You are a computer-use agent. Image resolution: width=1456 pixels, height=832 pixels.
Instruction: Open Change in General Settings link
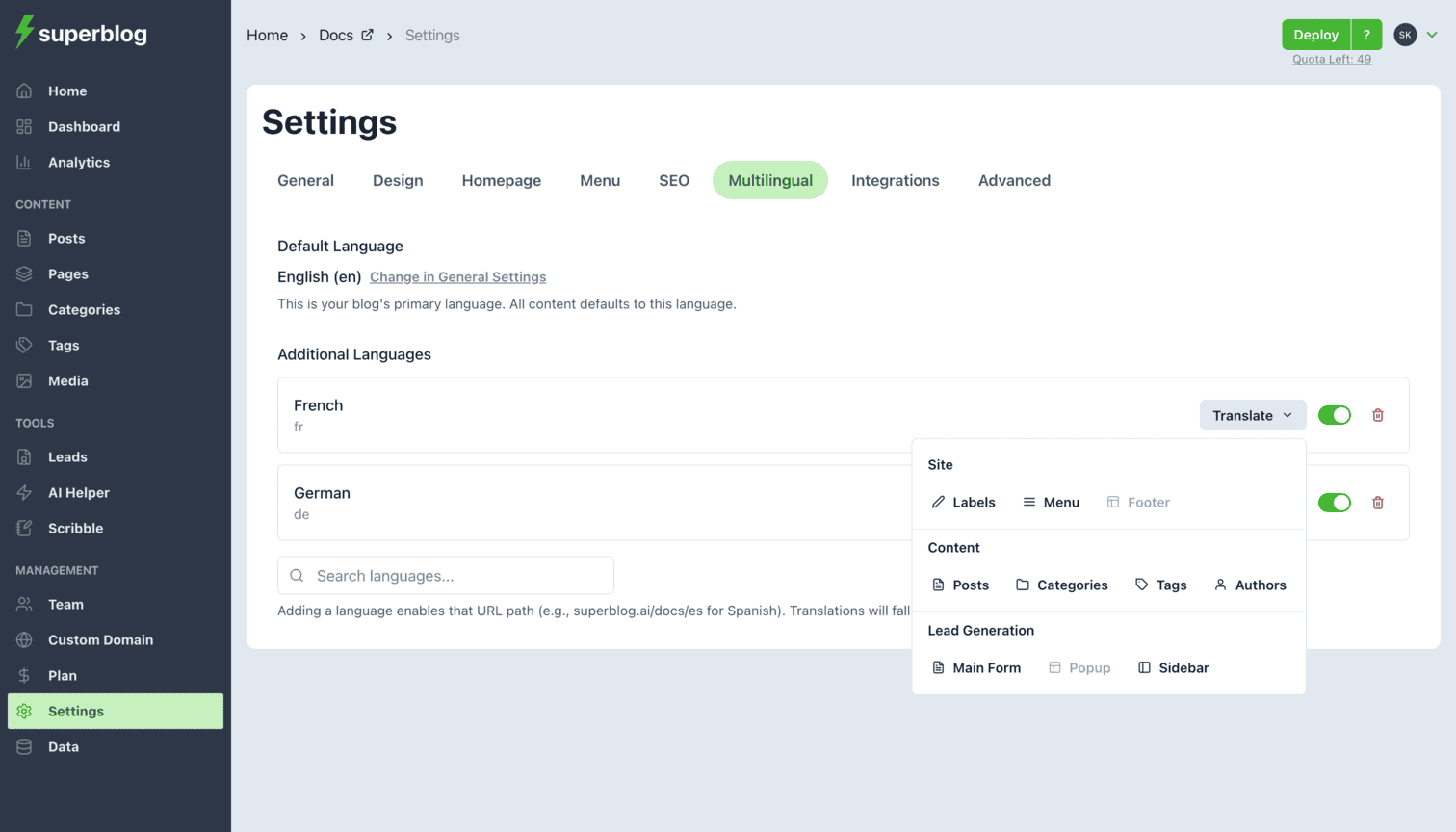coord(457,276)
